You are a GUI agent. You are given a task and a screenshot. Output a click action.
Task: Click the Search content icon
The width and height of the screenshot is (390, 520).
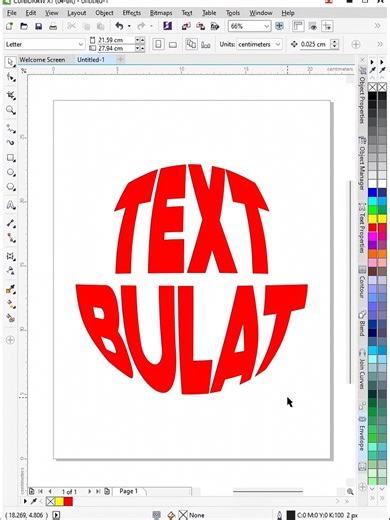click(x=167, y=26)
